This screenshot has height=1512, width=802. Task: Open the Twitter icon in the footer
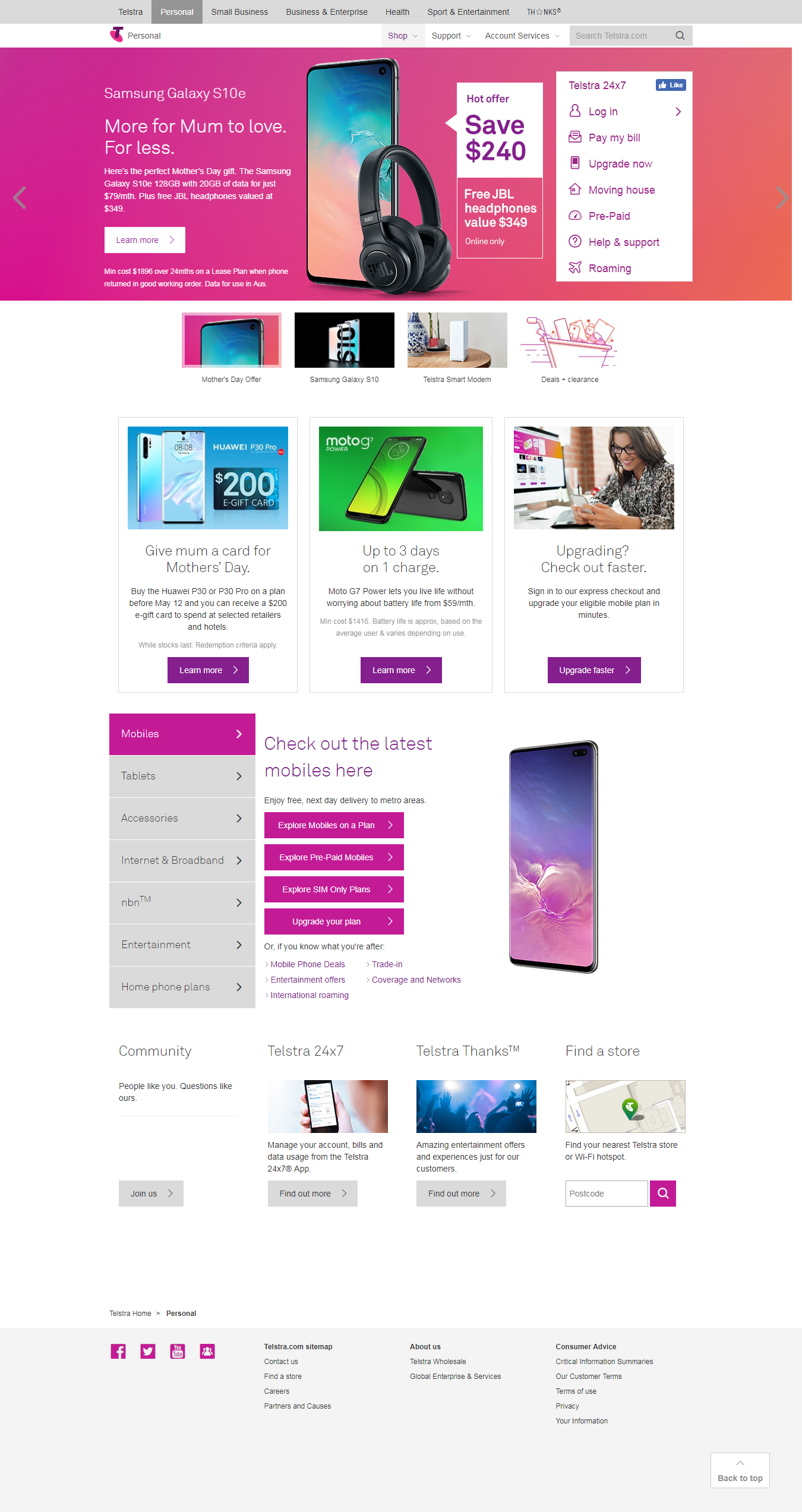pyautogui.click(x=148, y=1352)
